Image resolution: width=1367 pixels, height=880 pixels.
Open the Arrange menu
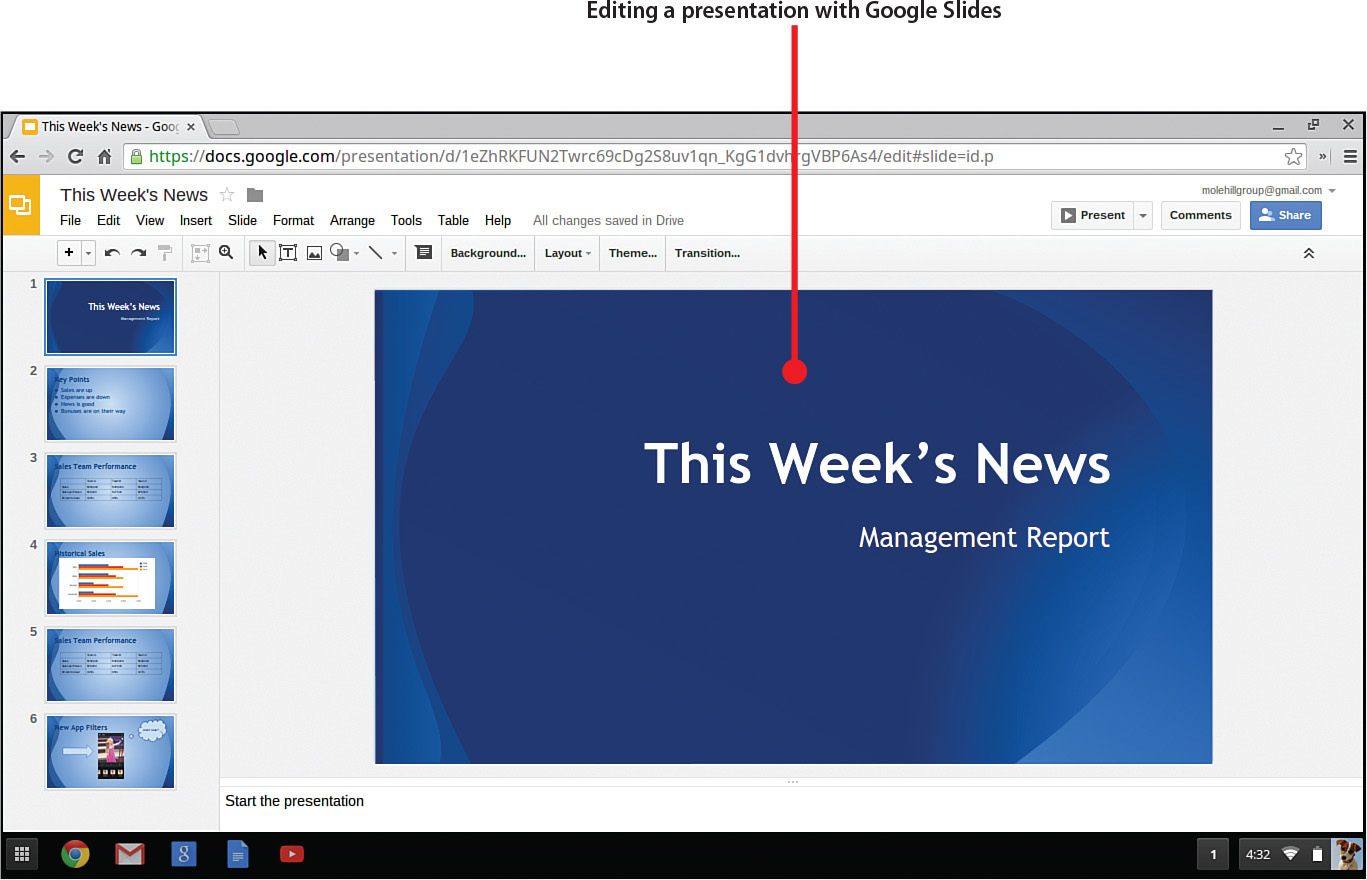click(352, 220)
